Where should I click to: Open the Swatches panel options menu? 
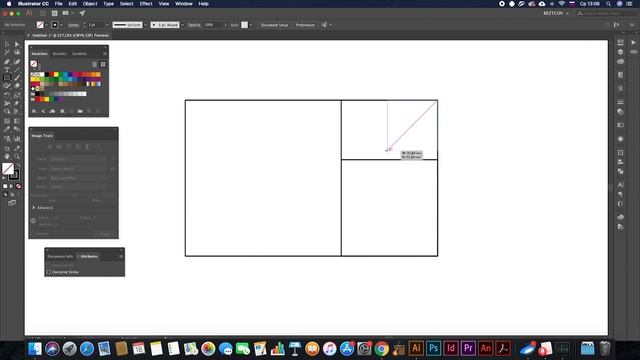[x=105, y=53]
